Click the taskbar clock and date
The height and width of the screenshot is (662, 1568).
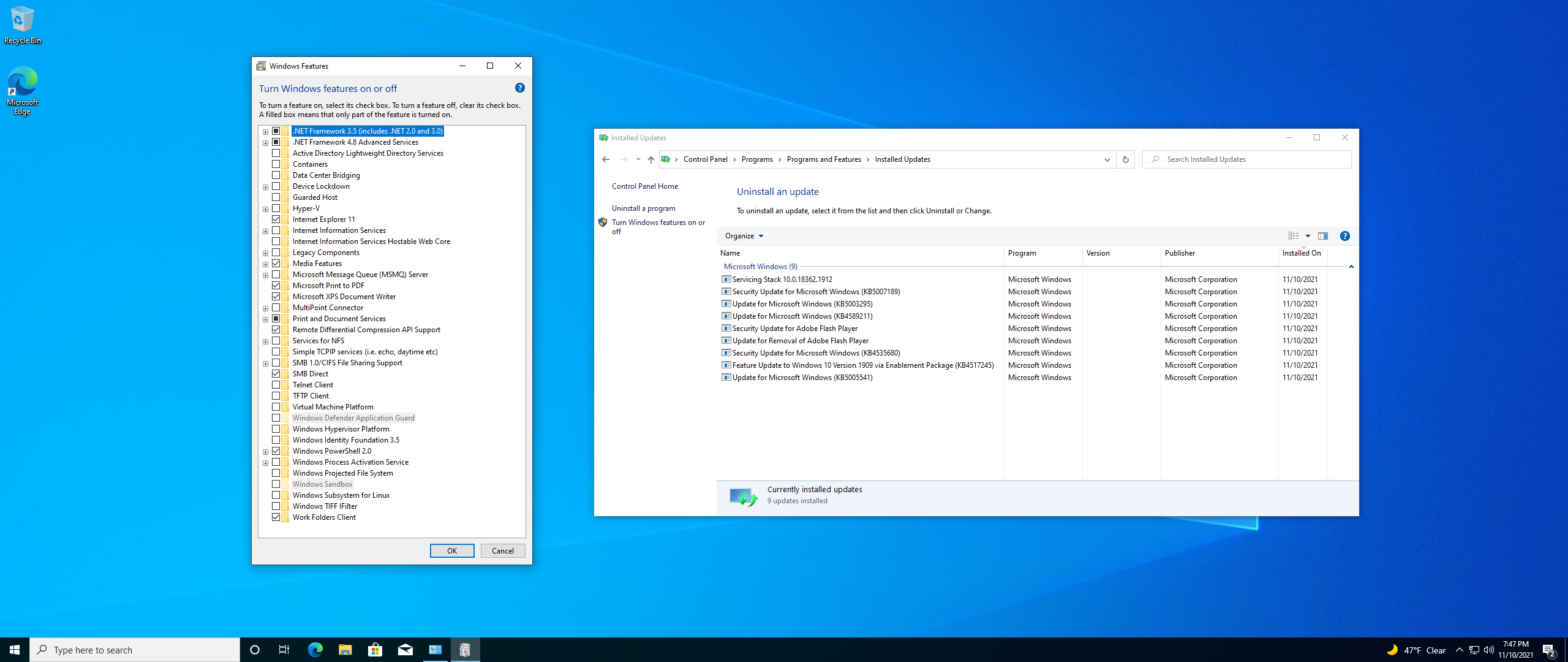click(1516, 650)
